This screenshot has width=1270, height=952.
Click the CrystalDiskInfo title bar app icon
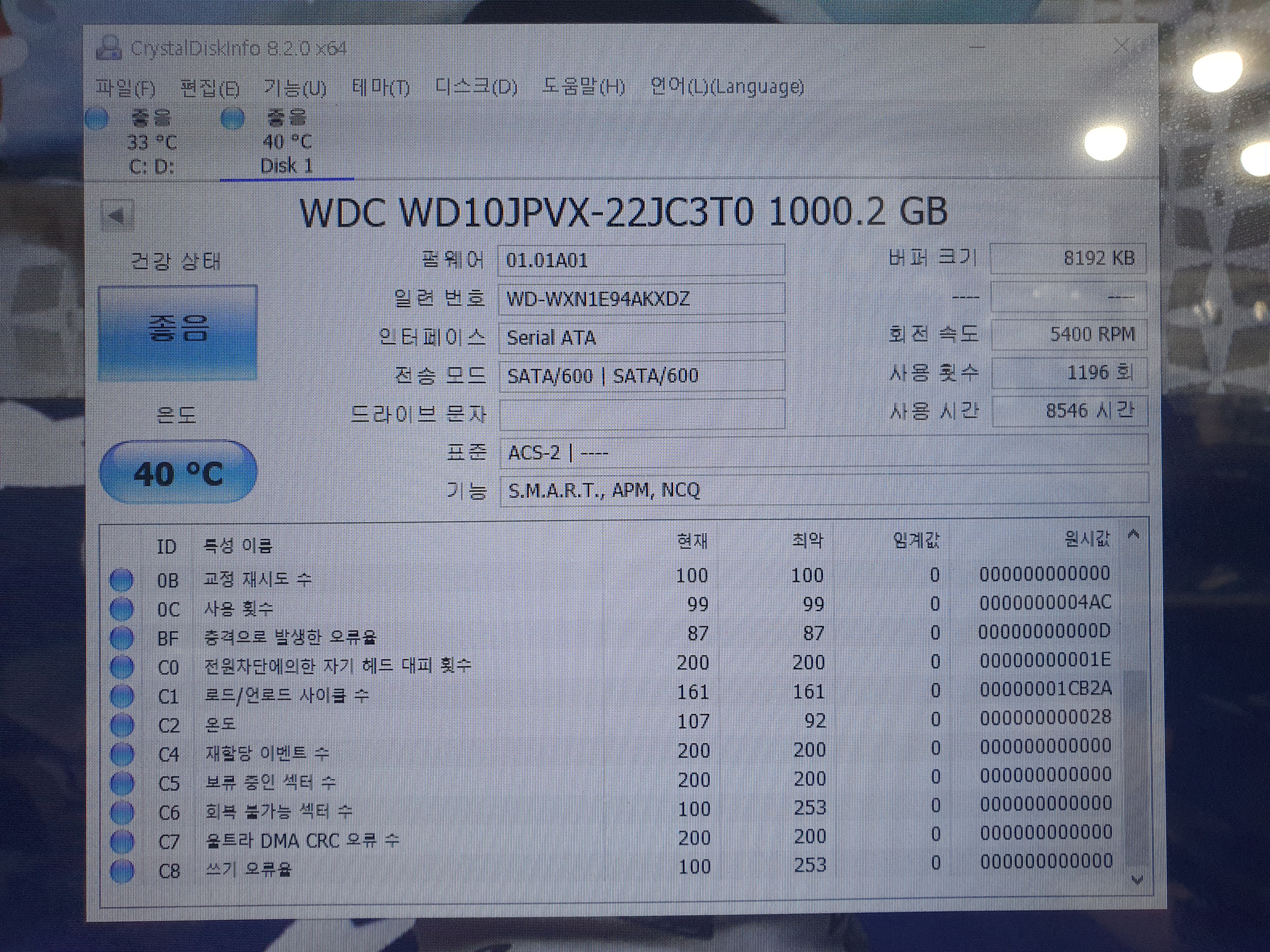point(109,48)
